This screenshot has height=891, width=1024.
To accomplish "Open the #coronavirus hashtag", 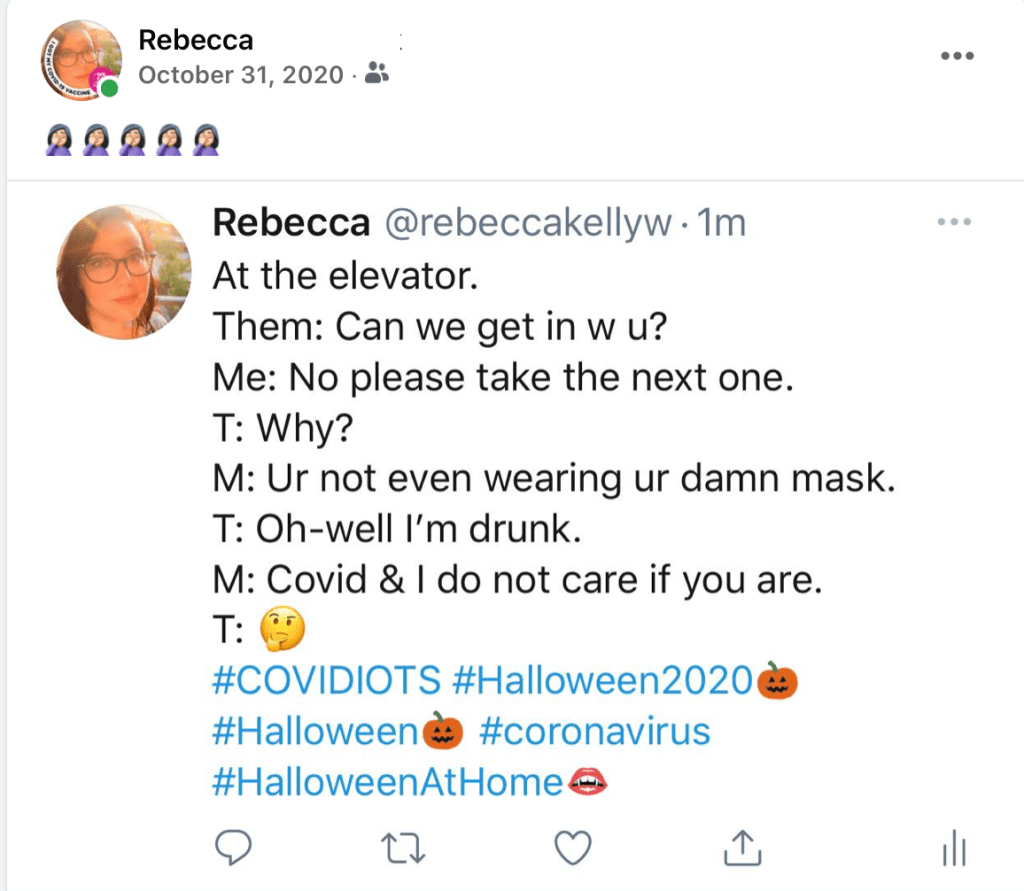I will point(595,731).
